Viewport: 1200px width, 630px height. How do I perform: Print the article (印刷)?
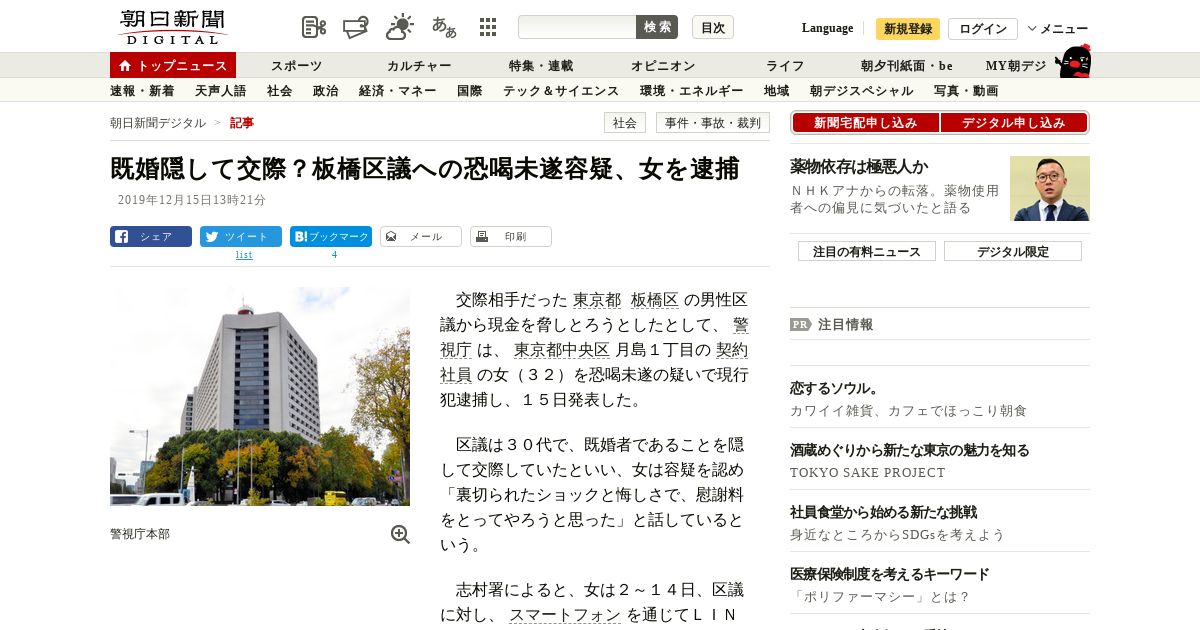(511, 237)
